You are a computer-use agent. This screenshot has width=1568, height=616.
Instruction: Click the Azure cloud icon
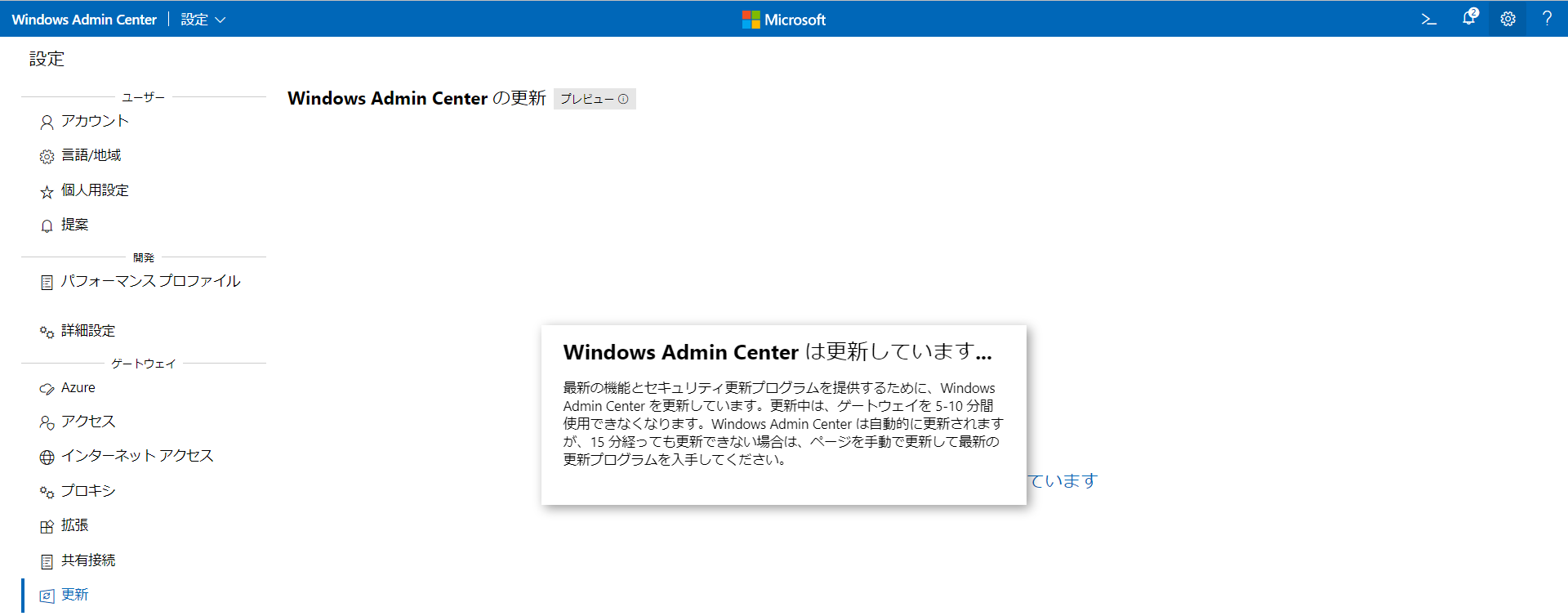[x=47, y=390]
